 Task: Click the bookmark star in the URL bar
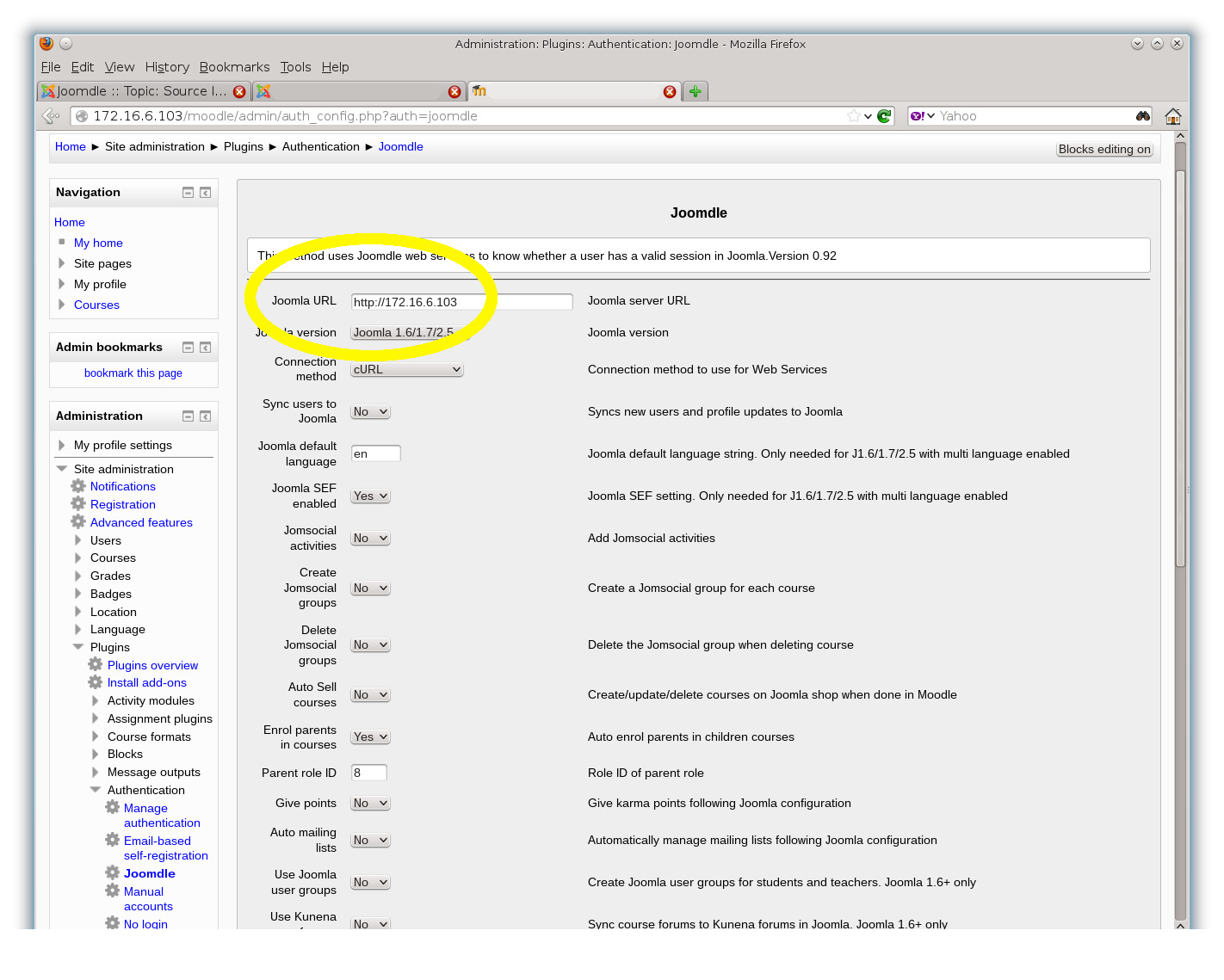853,116
